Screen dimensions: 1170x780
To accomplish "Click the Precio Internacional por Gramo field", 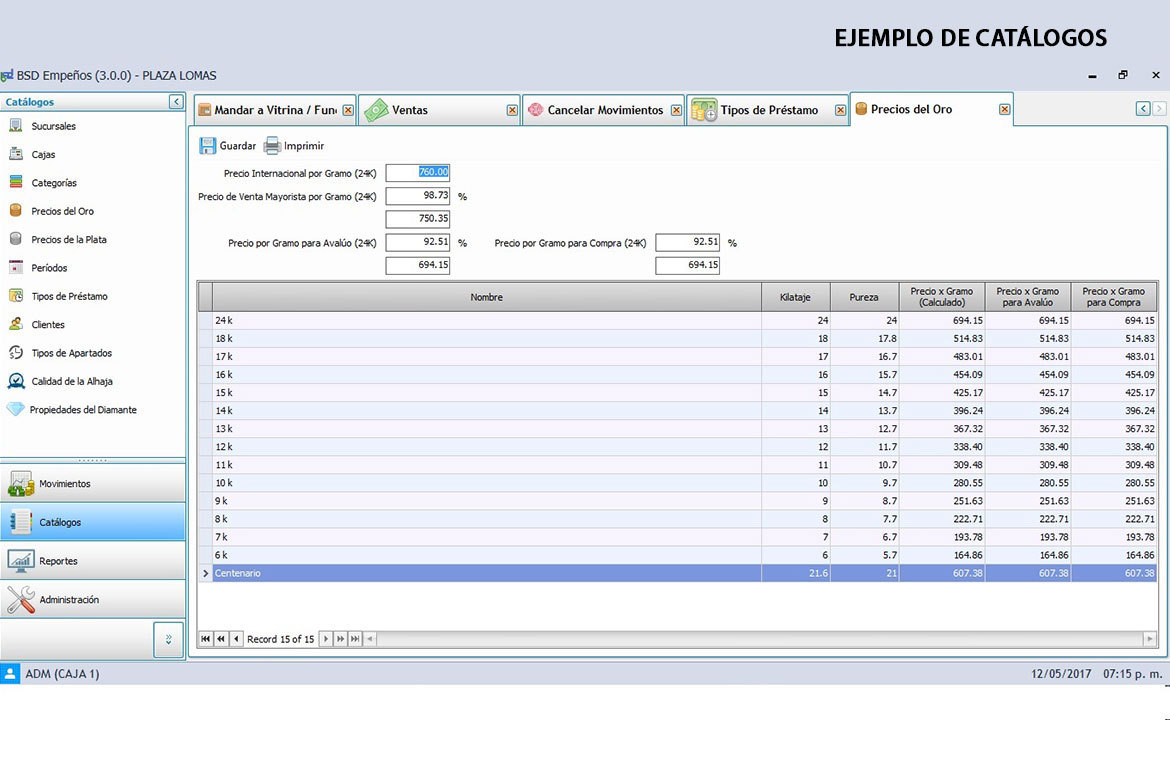I will [418, 172].
